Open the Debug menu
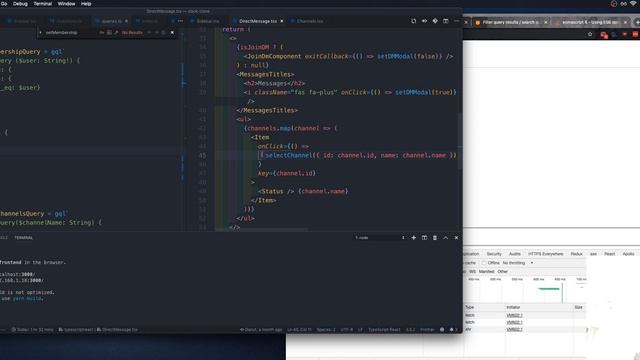This screenshot has height=360, width=640. coord(20,4)
